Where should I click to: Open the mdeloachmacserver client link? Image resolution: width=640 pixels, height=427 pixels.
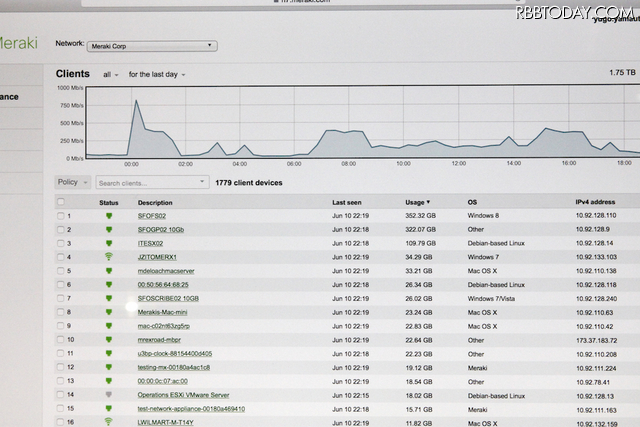click(x=166, y=271)
